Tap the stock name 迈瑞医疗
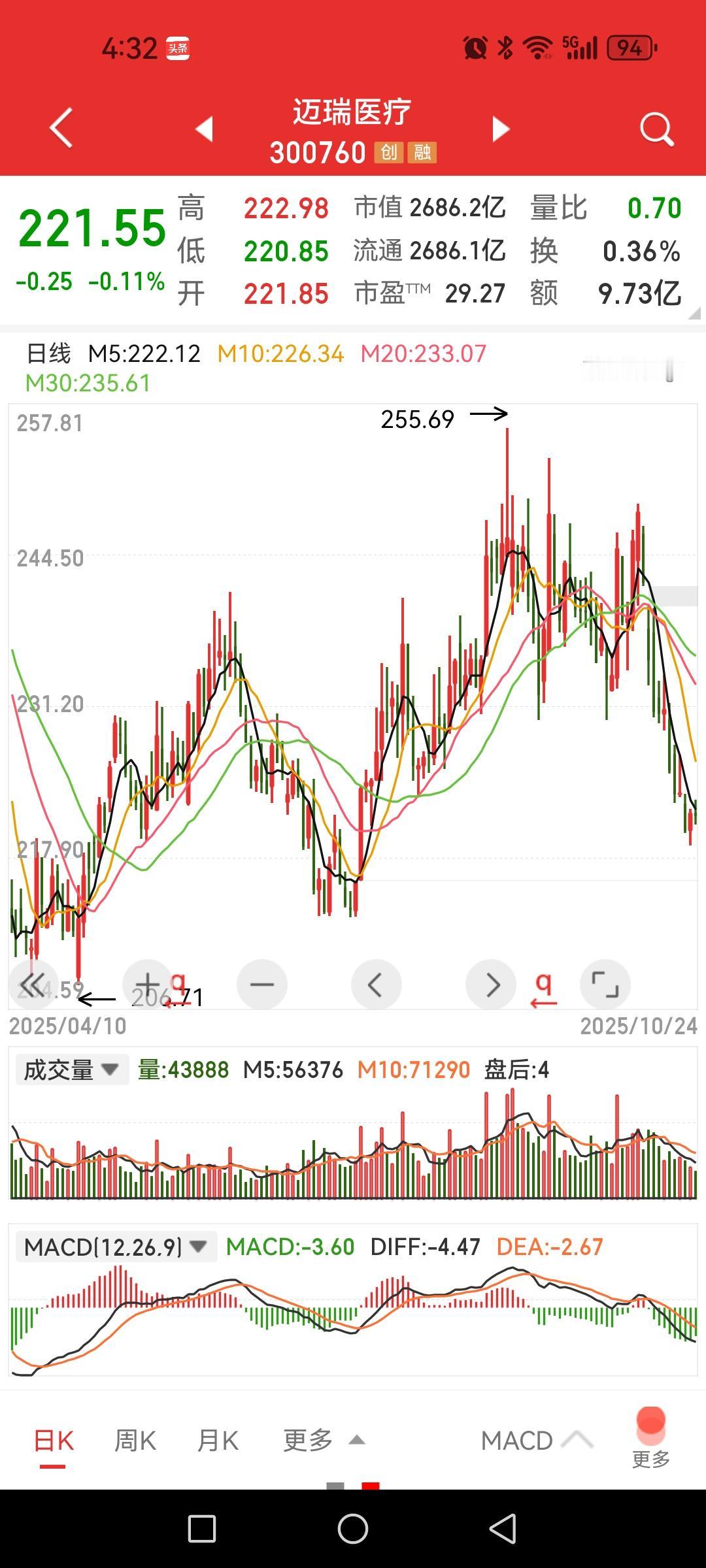Viewport: 706px width, 1568px height. (352, 112)
